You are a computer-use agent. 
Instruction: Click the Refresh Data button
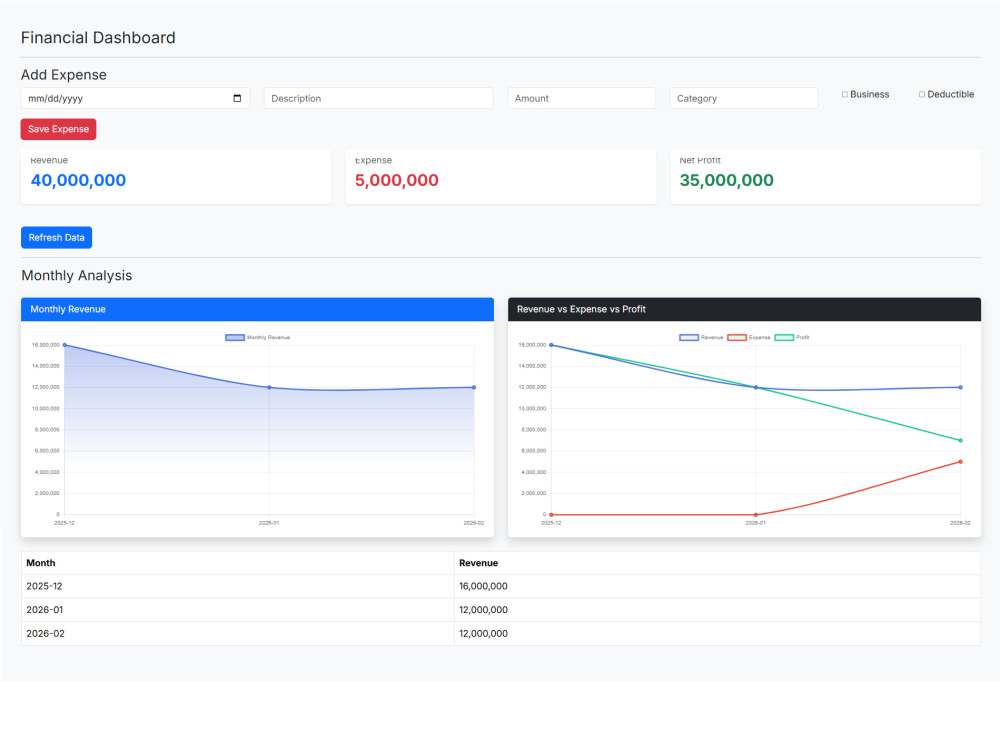(56, 237)
